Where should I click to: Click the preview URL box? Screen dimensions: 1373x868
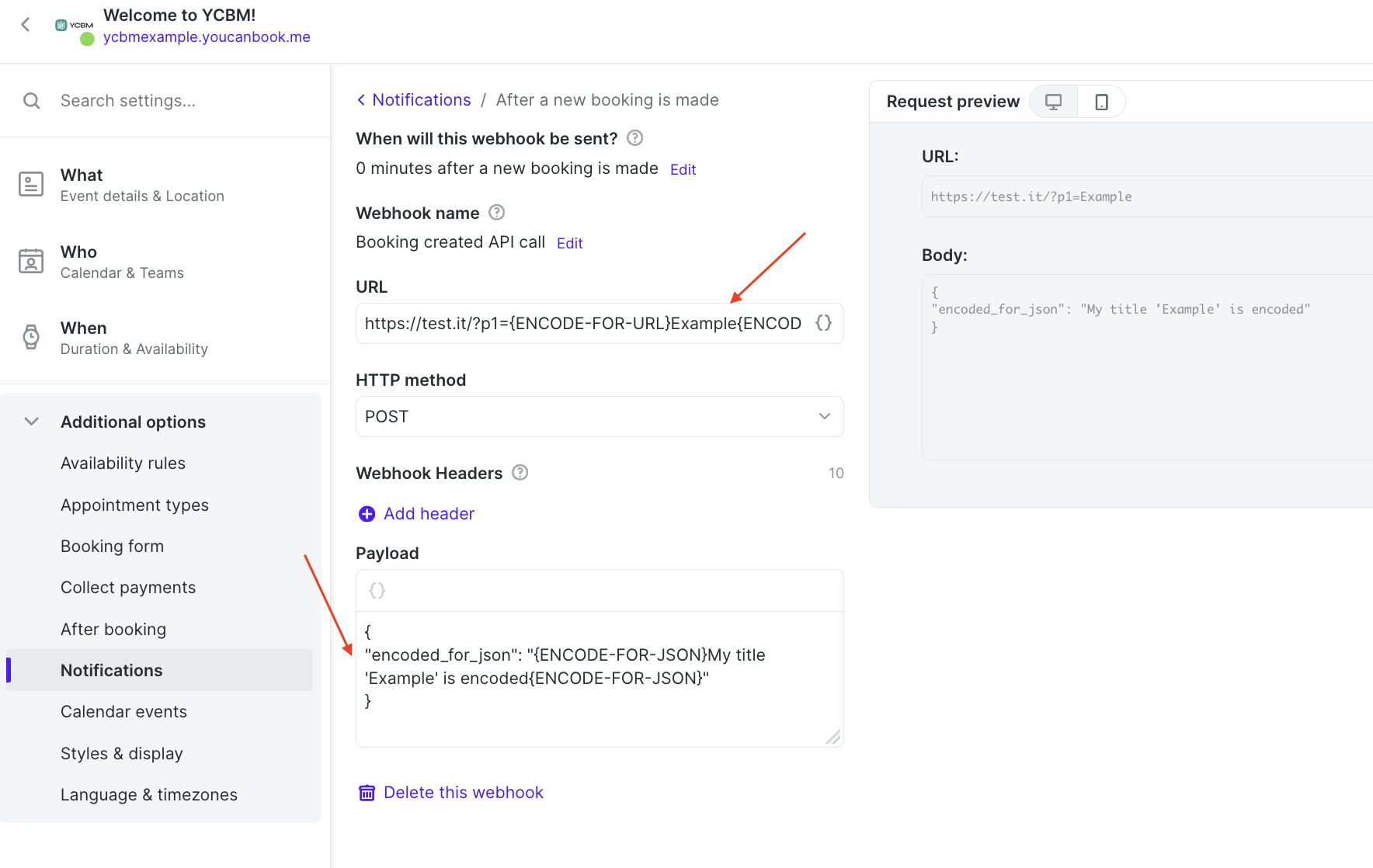click(1148, 196)
